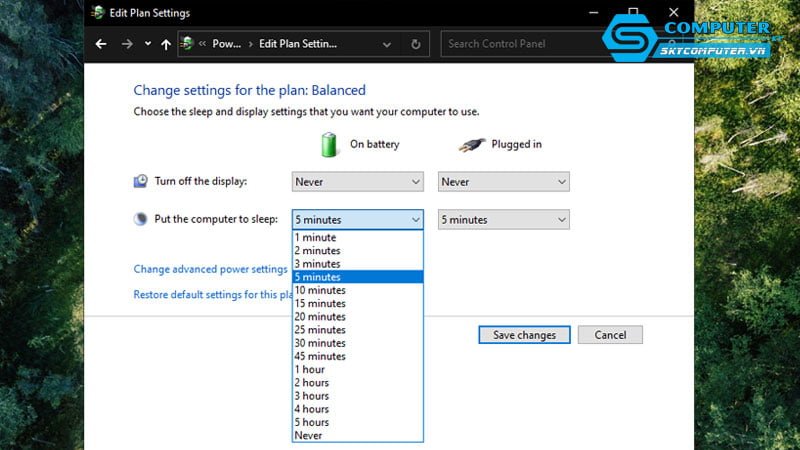Select 10 minutes in the sleep list
The height and width of the screenshot is (450, 800).
(320, 290)
